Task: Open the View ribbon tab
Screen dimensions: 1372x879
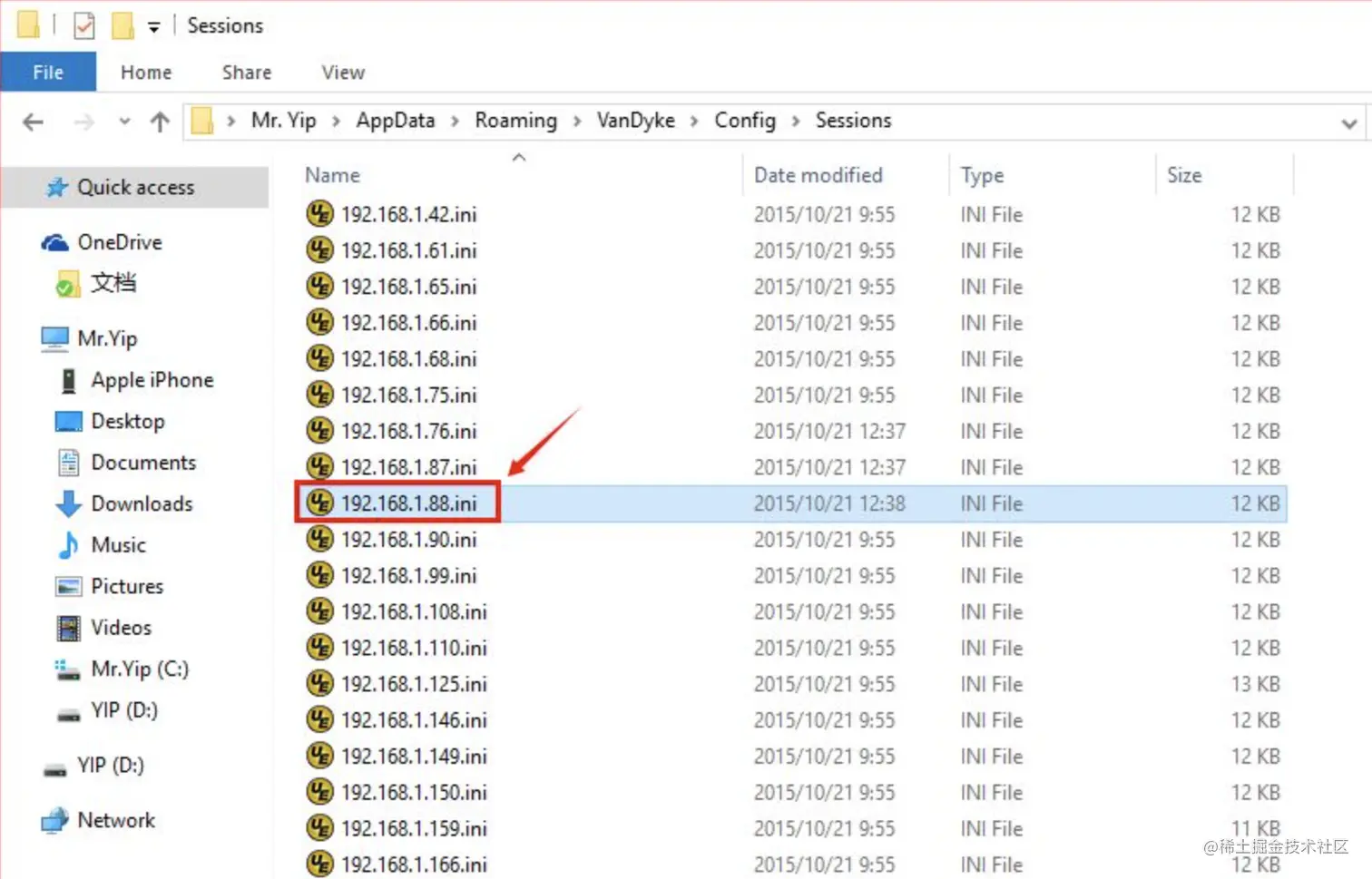Action: click(x=343, y=73)
